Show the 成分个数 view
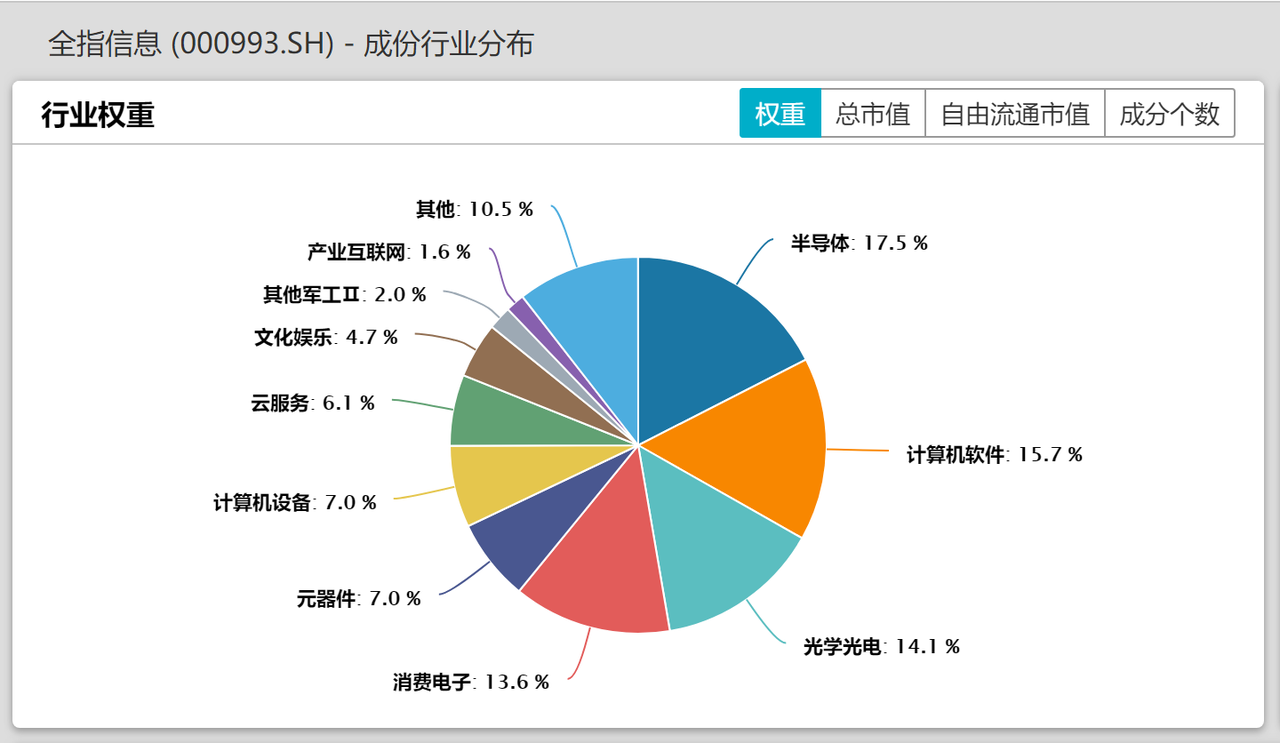 point(1169,114)
